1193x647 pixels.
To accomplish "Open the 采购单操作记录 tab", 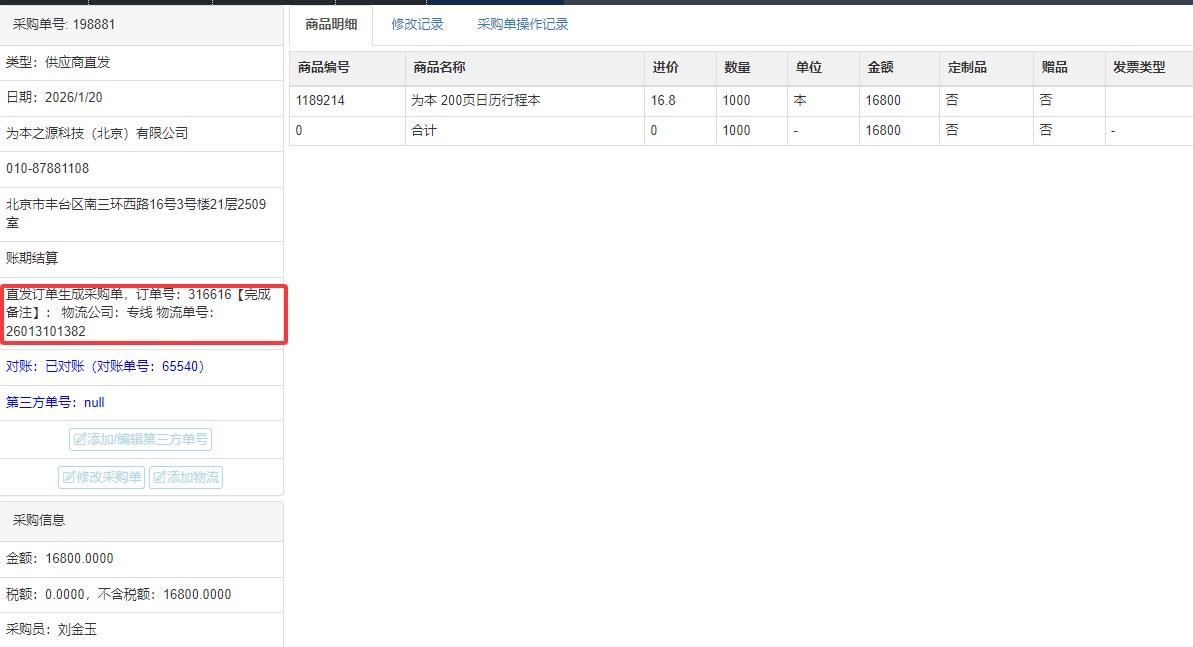I will point(522,24).
